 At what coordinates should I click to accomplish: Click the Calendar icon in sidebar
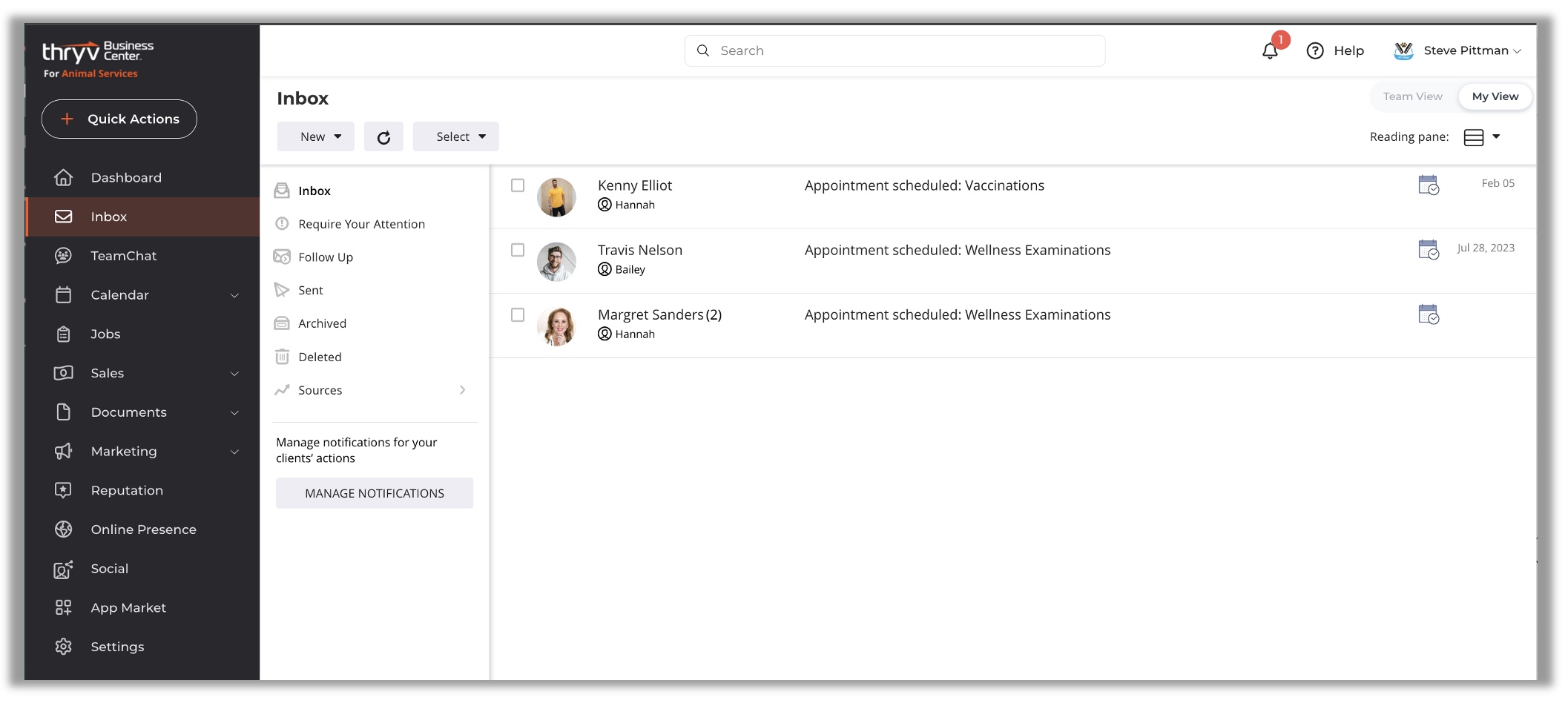(x=64, y=295)
